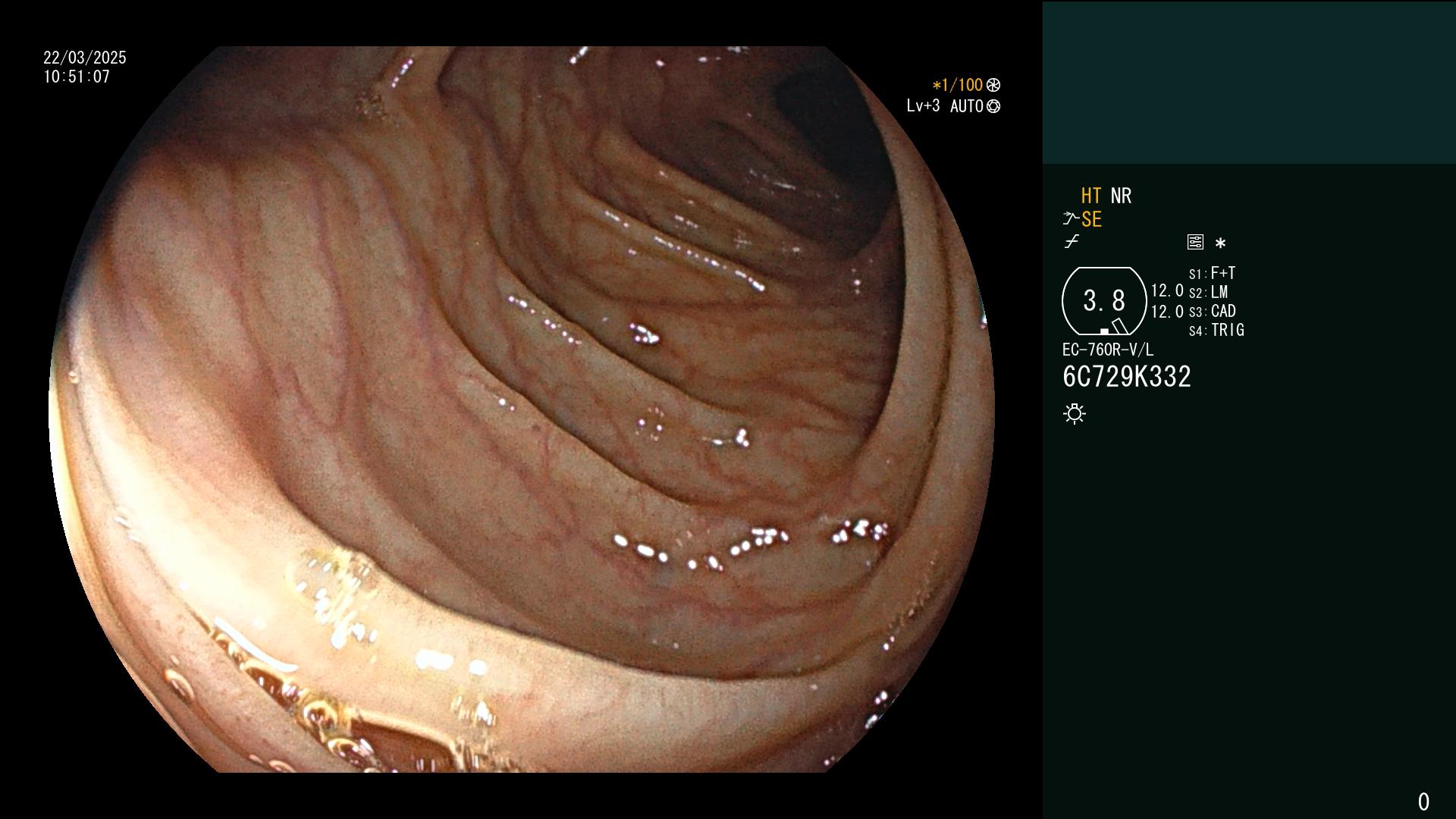Viewport: 1456px width, 819px height.
Task: Click the scope diameter diagram showing 3.8
Action: click(x=1104, y=301)
